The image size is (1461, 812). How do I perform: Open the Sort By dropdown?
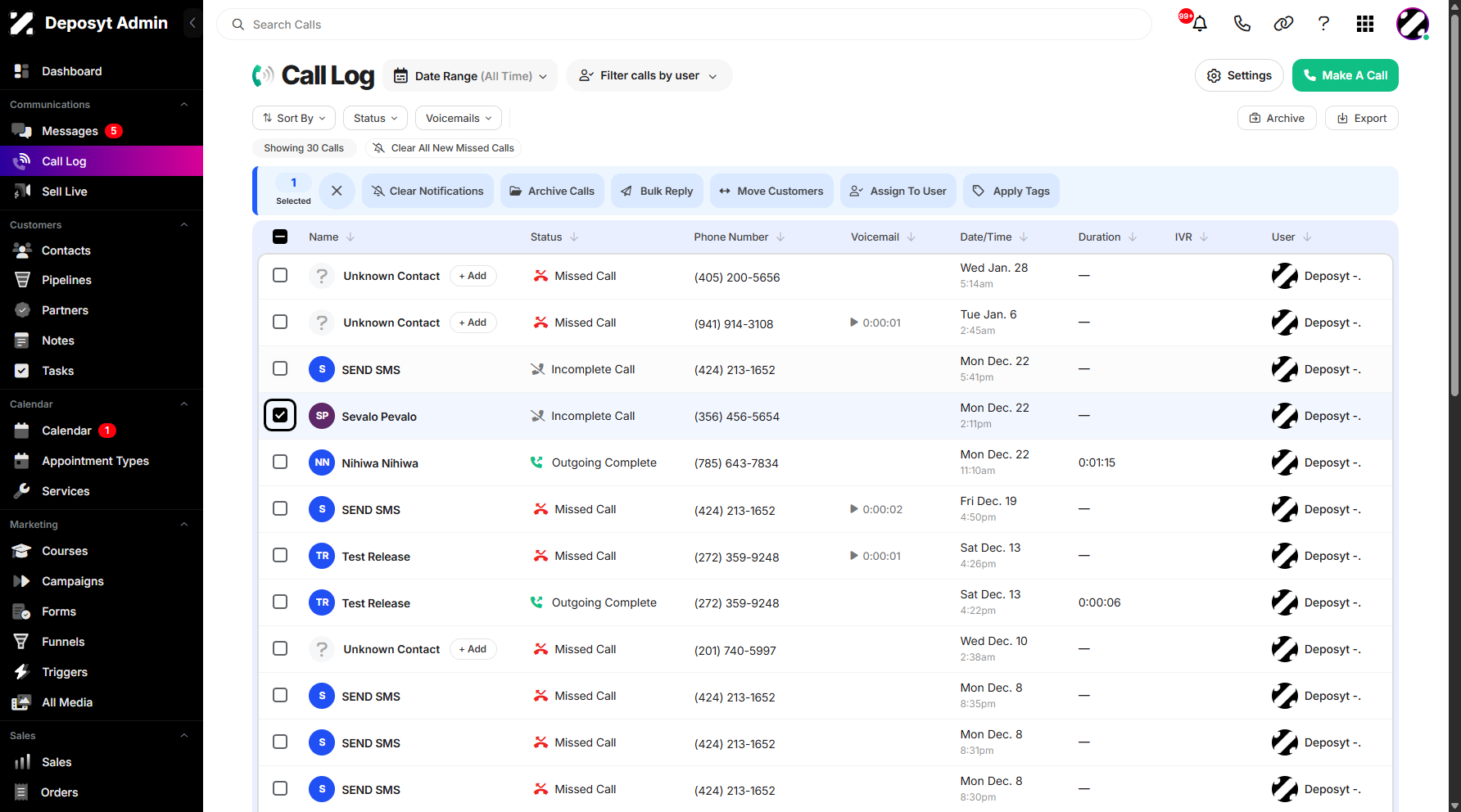click(x=294, y=118)
